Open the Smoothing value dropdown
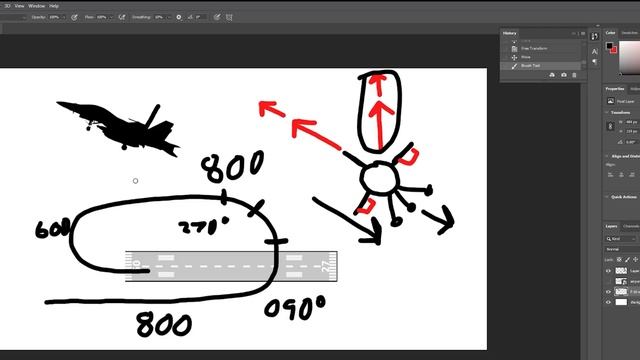This screenshot has height=360, width=640. point(169,17)
